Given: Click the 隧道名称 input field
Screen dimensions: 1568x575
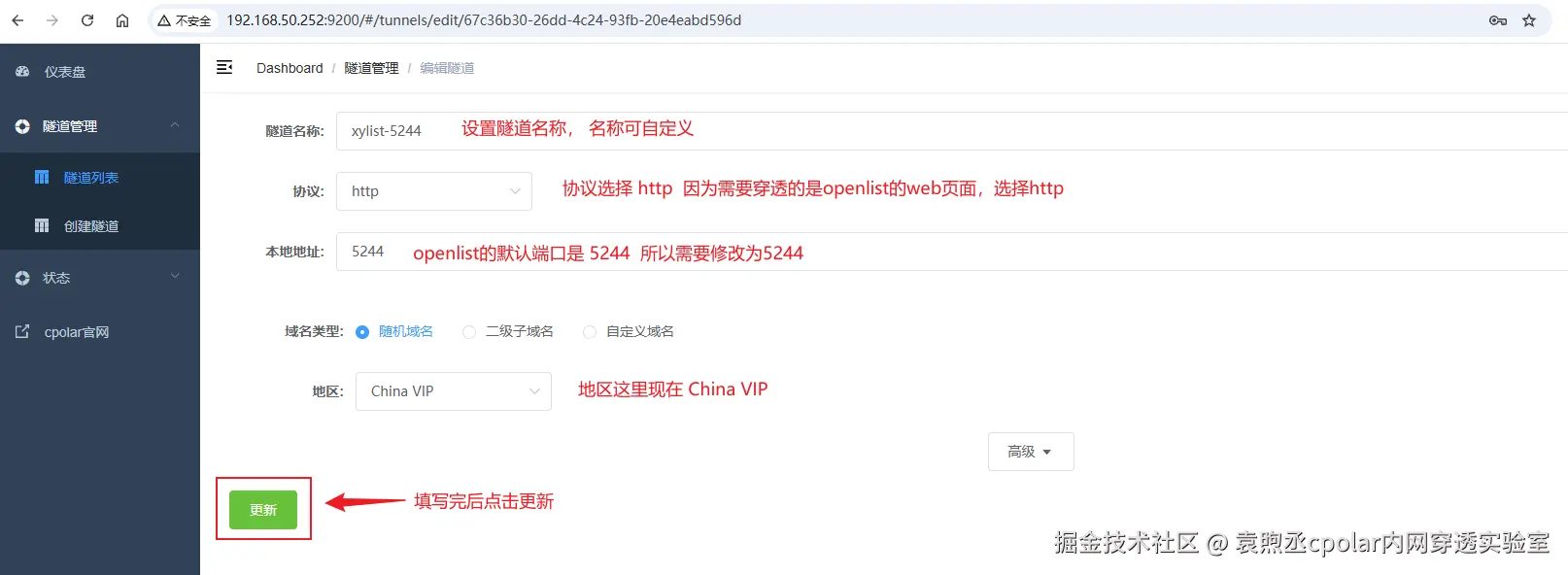Looking at the screenshot, I should point(952,131).
